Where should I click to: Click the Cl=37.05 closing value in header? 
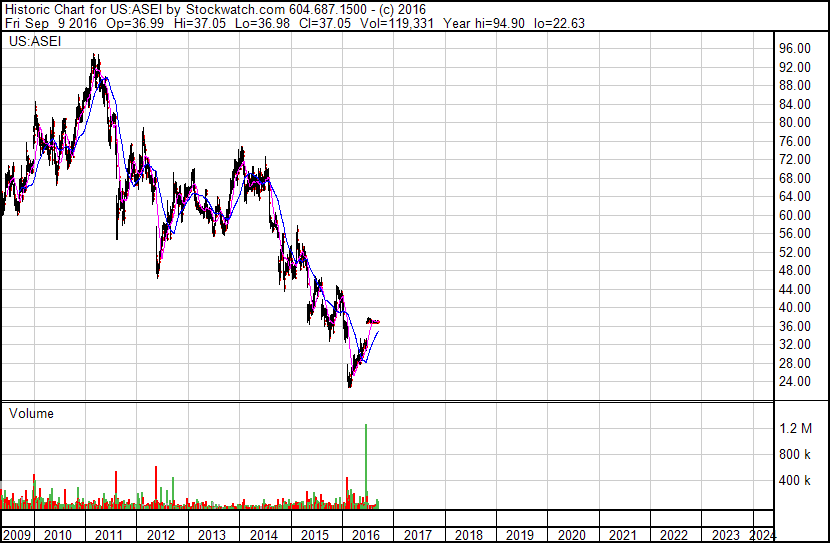pos(324,23)
